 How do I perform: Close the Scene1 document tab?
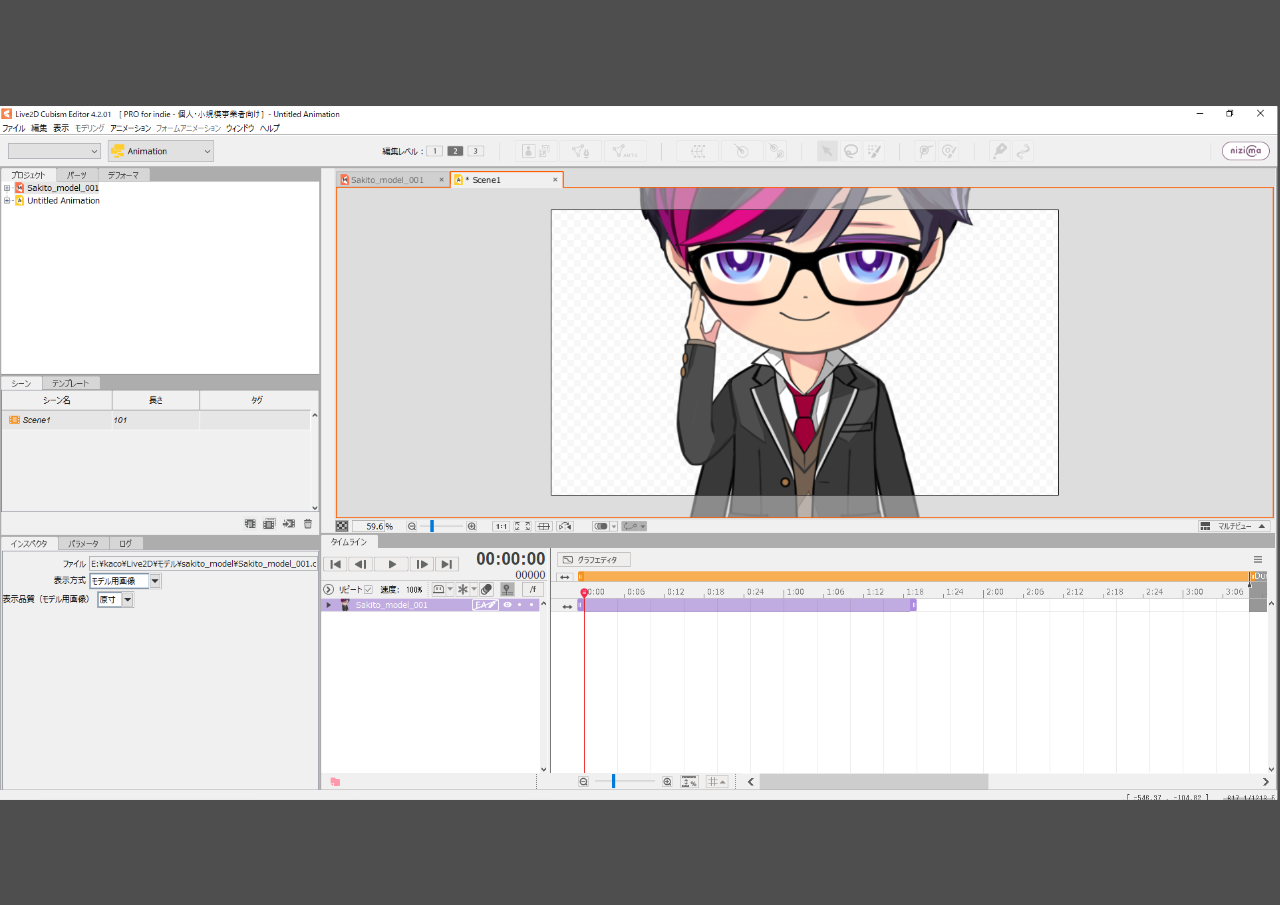tap(555, 180)
